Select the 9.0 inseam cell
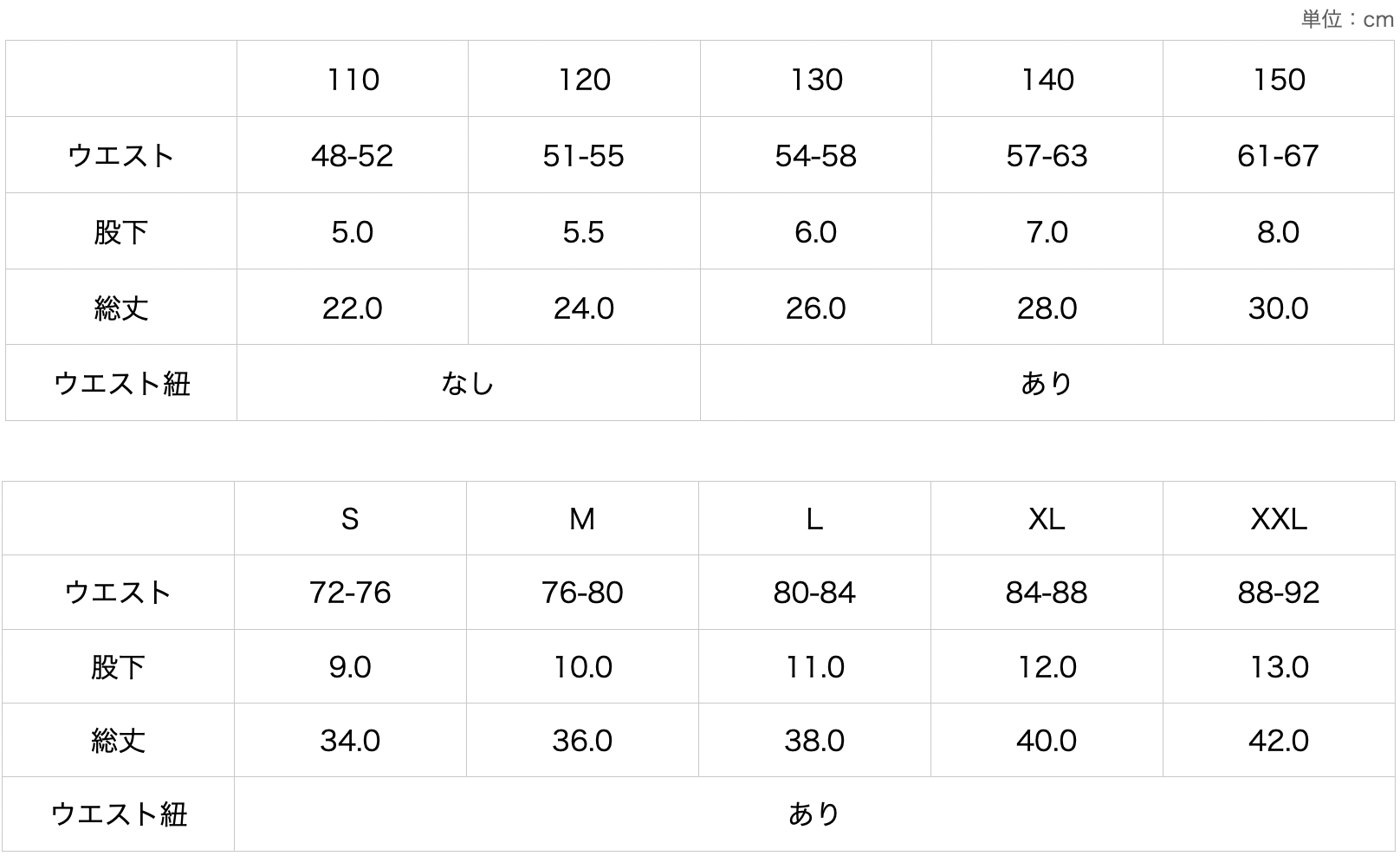The image size is (1400, 856). pyautogui.click(x=350, y=667)
